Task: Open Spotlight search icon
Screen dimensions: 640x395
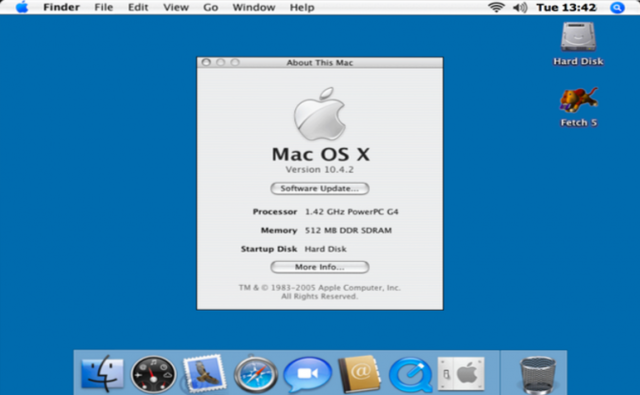Action: click(x=618, y=7)
